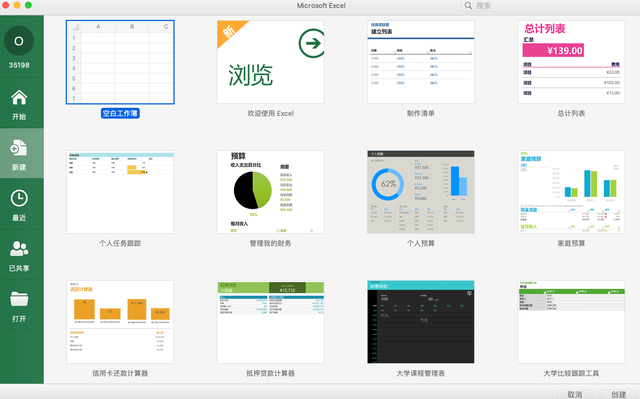This screenshot has height=399, width=640.
Task: Click the 空白工作簿 highlighted label
Action: point(120,113)
